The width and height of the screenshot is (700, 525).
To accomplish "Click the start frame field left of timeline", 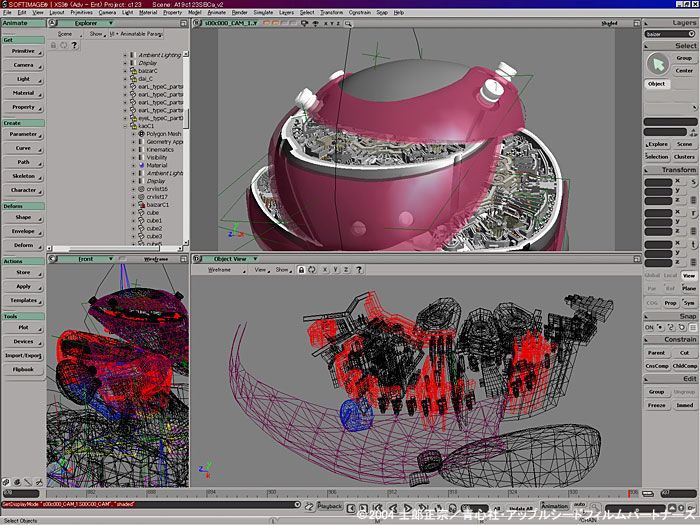I will tap(21, 493).
